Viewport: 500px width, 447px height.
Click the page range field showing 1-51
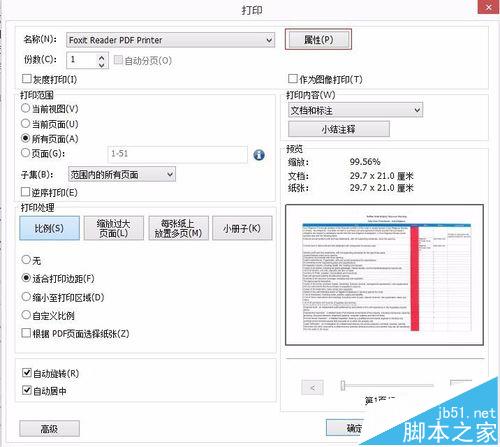pos(178,154)
